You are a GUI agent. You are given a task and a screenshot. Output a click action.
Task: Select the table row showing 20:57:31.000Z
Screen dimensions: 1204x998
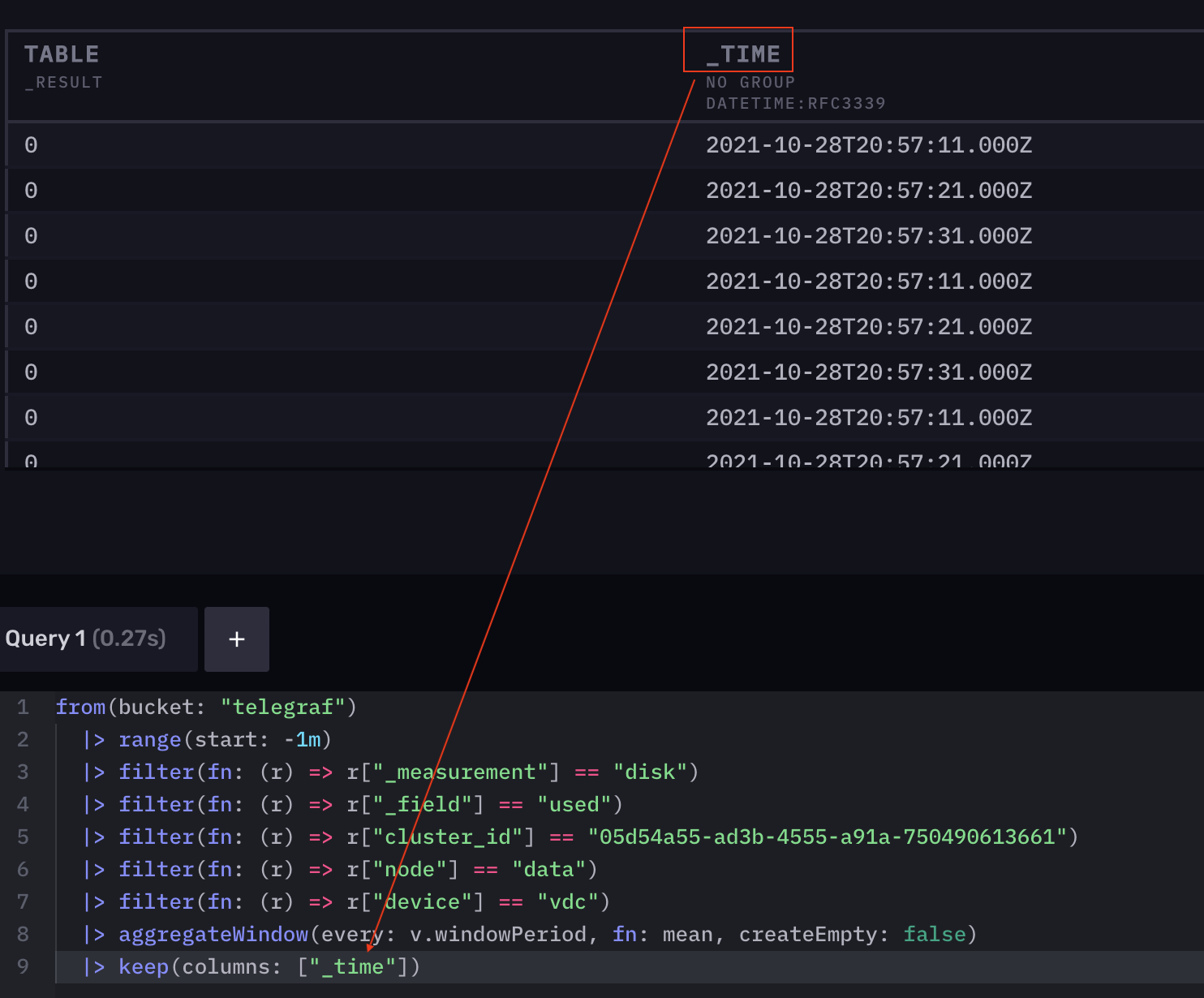point(868,235)
